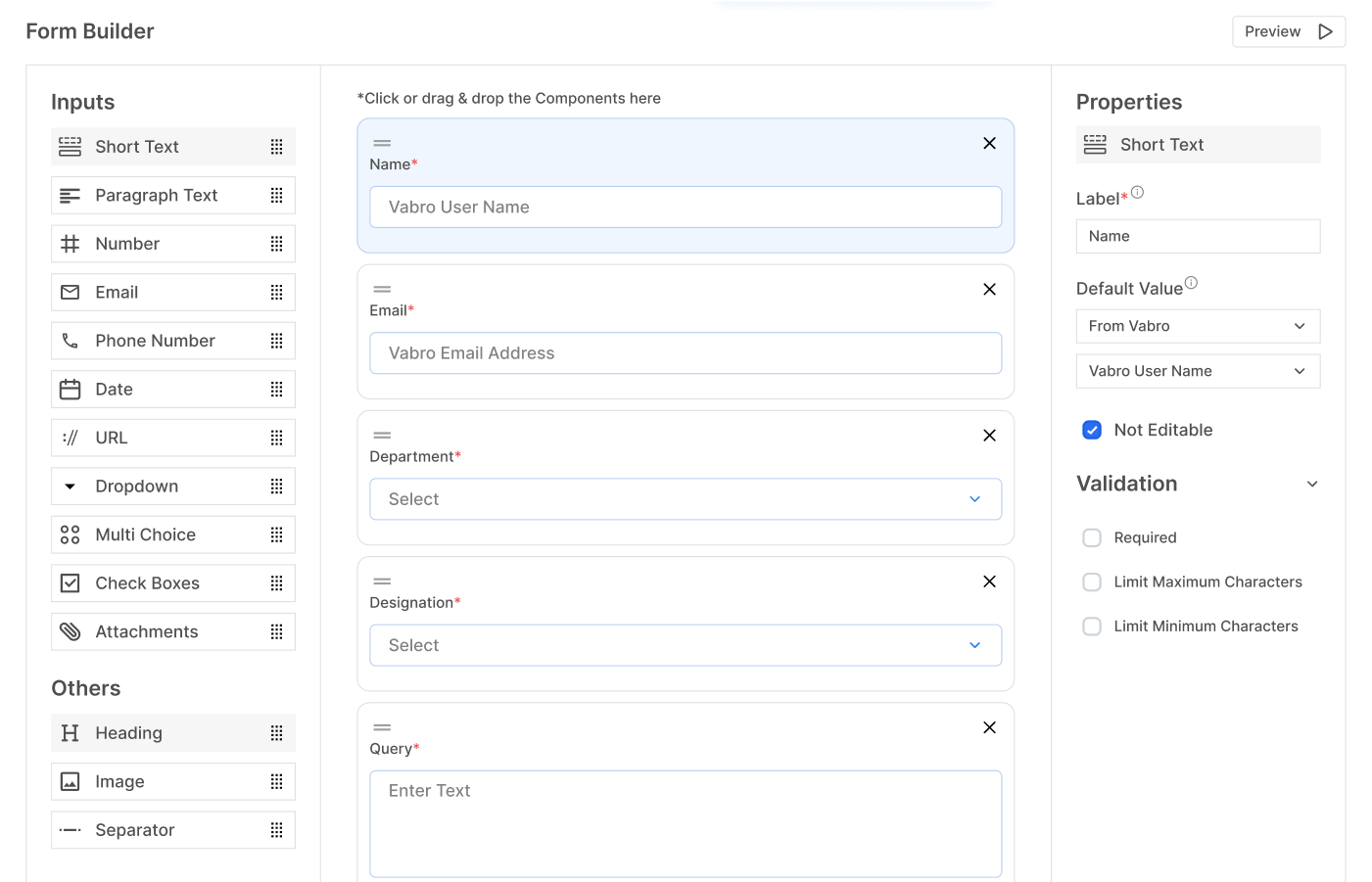This screenshot has width=1372, height=882.
Task: Select the Number component icon
Action: [x=70, y=243]
